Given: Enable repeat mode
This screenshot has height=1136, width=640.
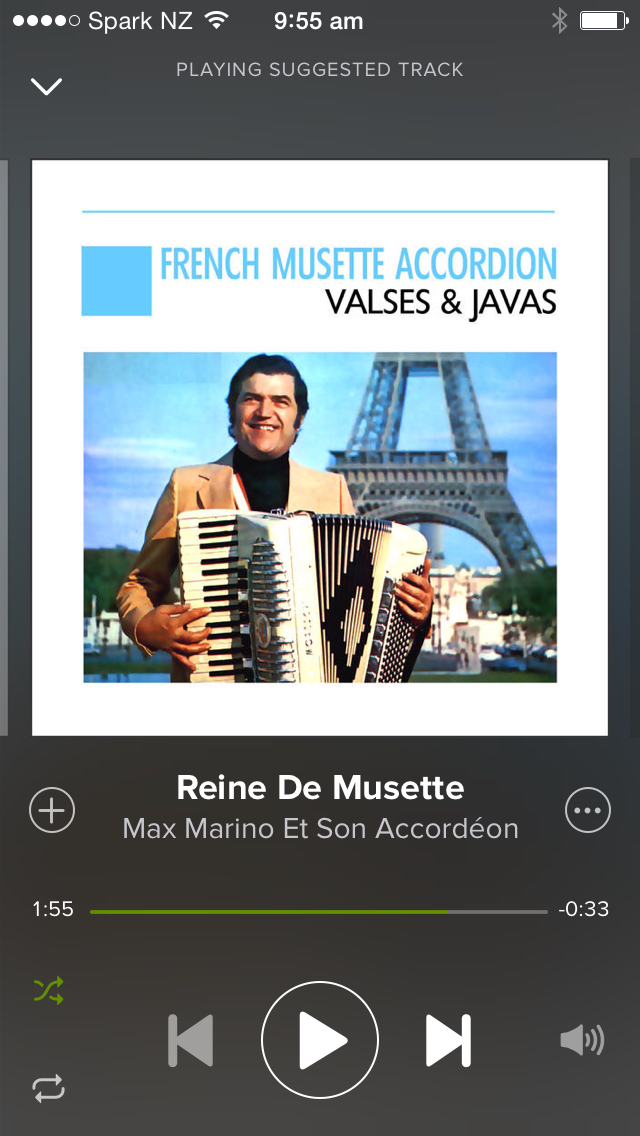Looking at the screenshot, I should click(x=49, y=1088).
